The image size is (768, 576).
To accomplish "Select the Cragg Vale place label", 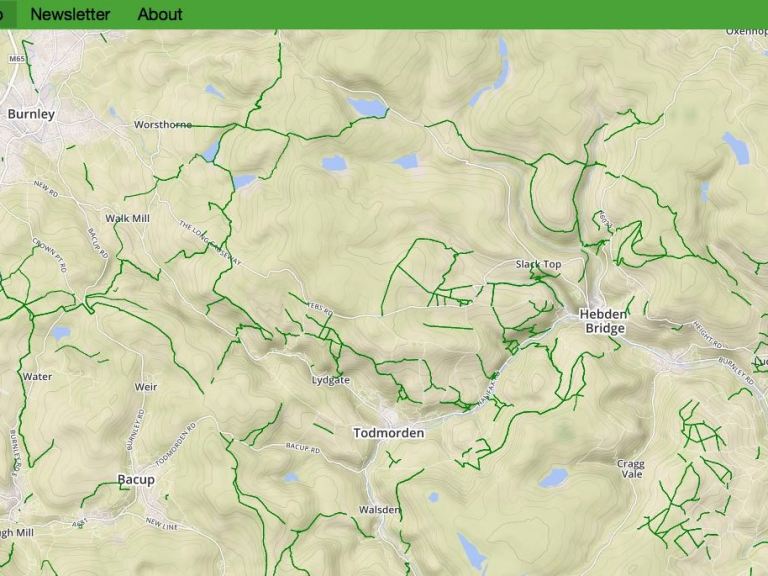I will pos(631,469).
